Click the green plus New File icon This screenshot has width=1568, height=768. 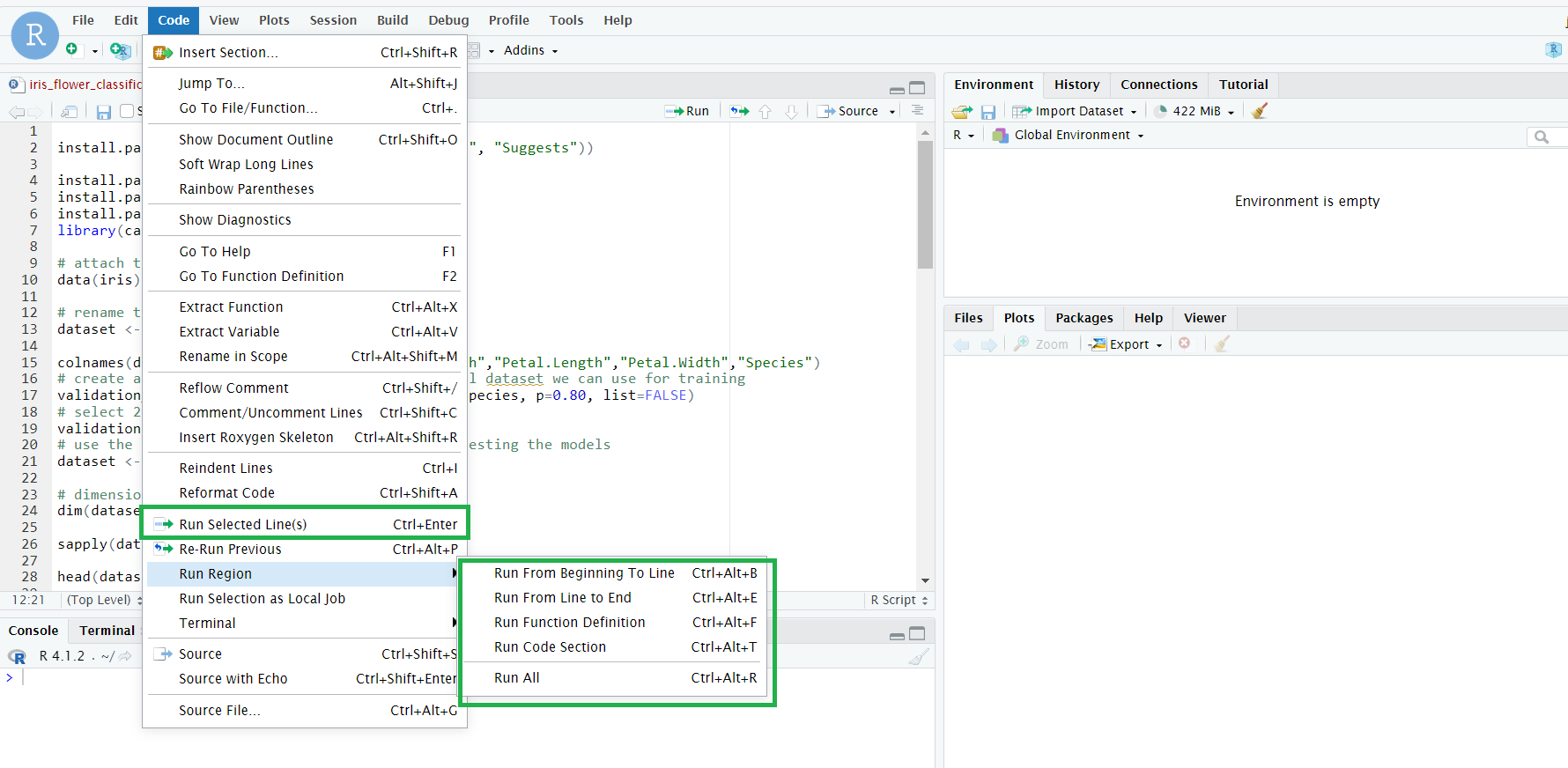point(72,49)
